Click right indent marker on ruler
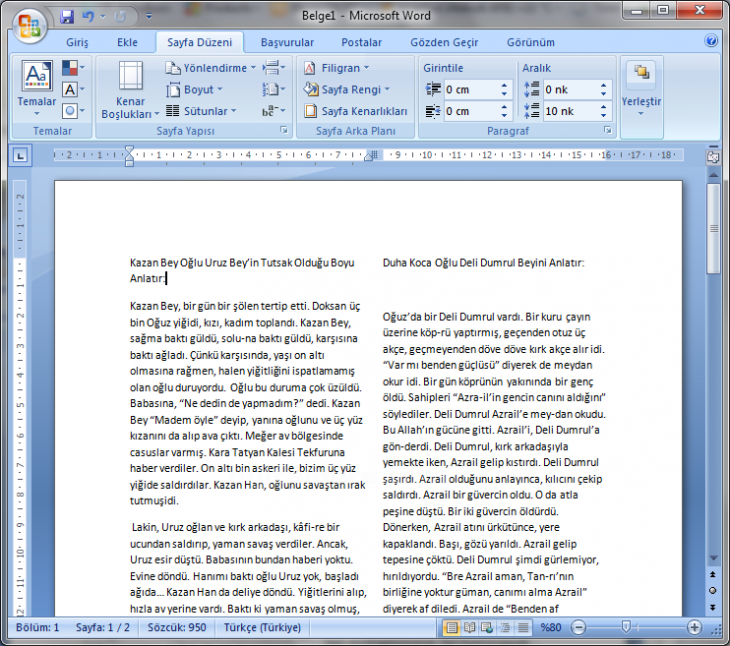 point(369,156)
